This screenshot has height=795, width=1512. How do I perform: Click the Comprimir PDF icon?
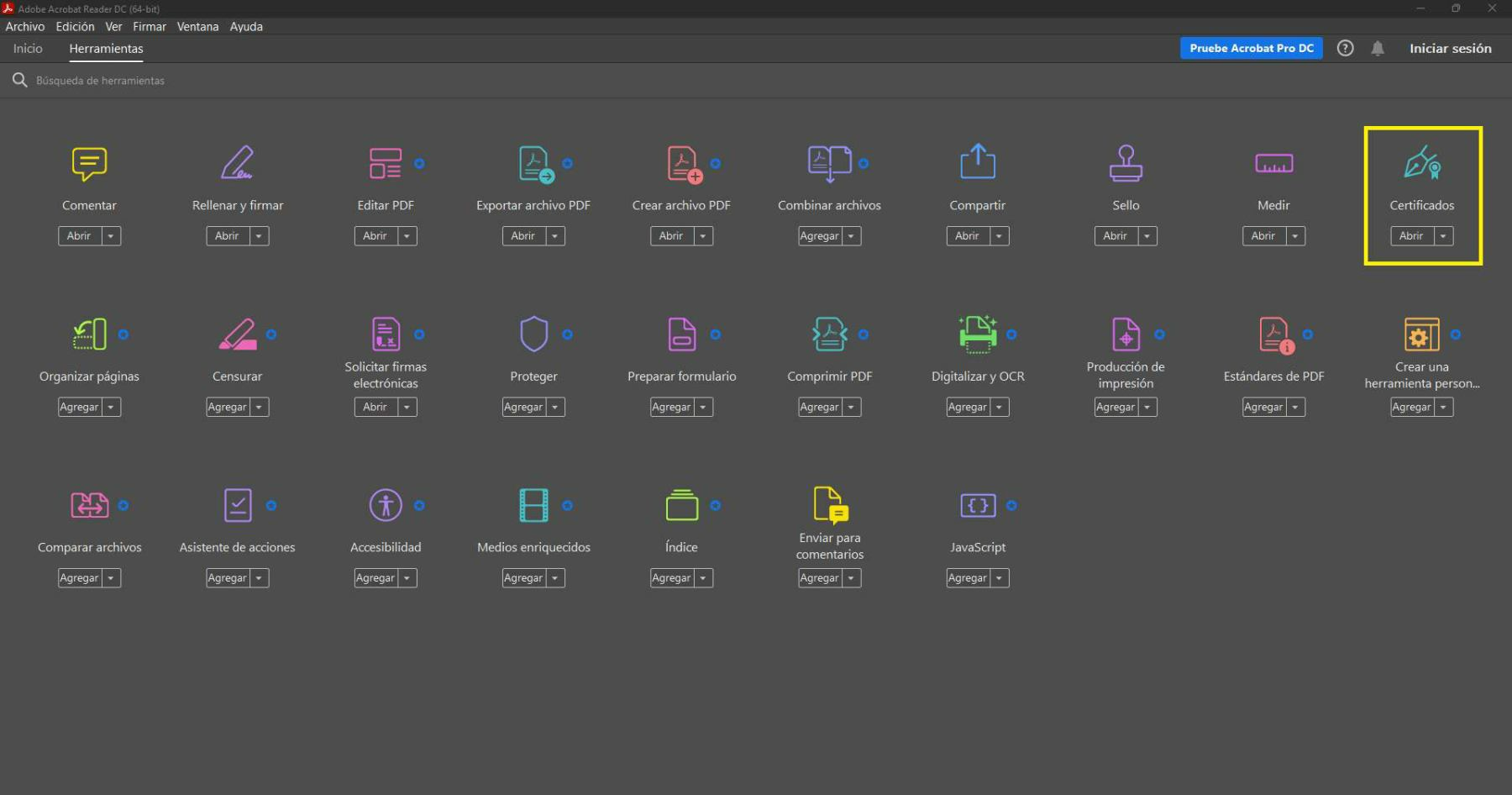tap(829, 334)
